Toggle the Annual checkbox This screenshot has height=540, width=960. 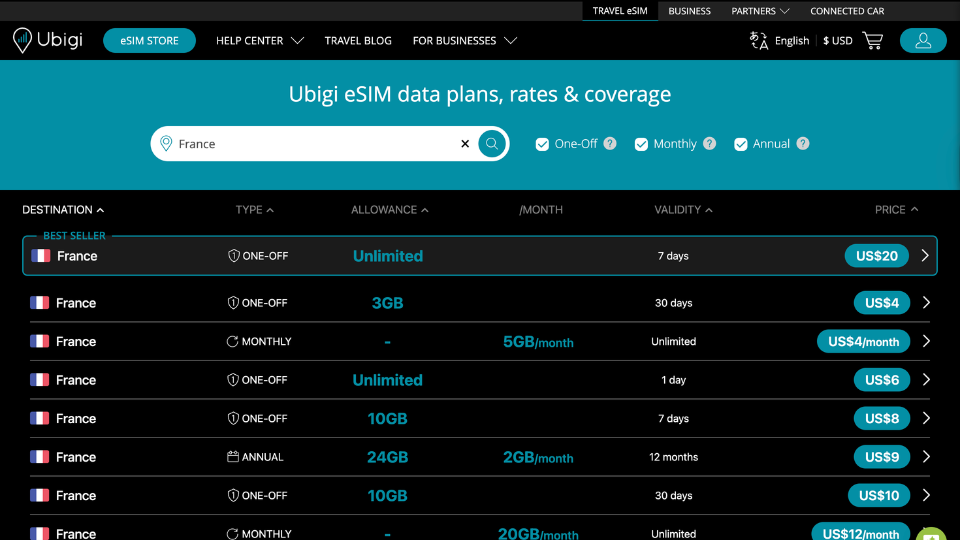tap(741, 144)
